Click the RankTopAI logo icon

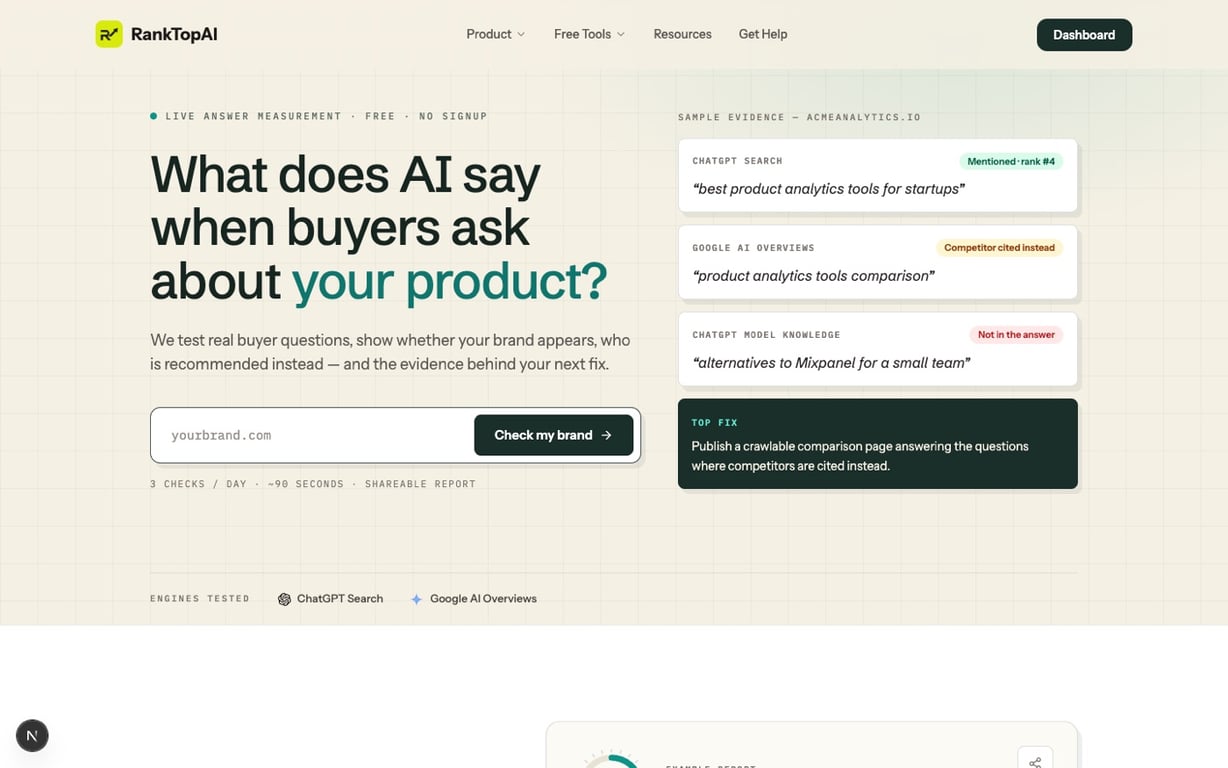[x=109, y=34]
